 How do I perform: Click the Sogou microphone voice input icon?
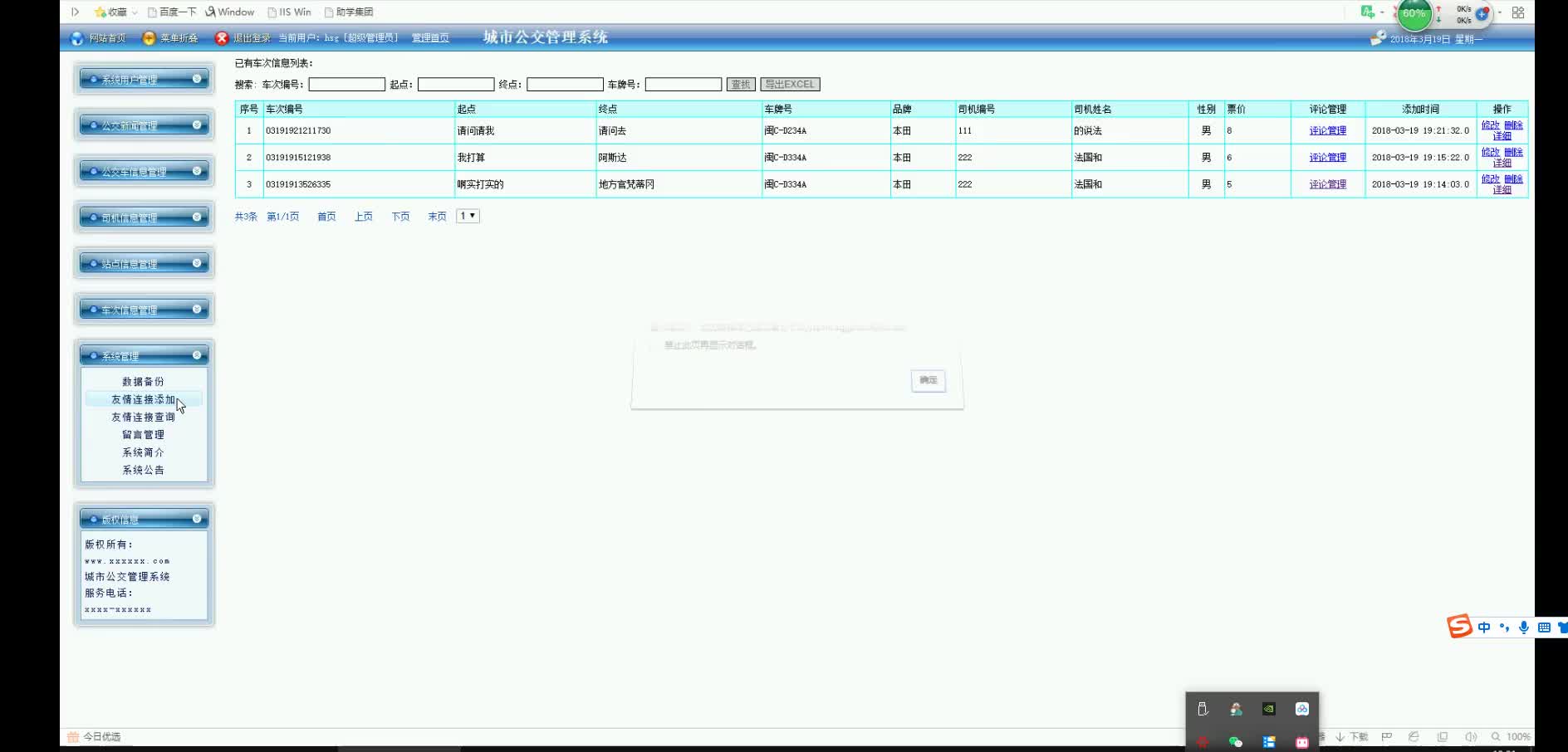click(x=1524, y=627)
